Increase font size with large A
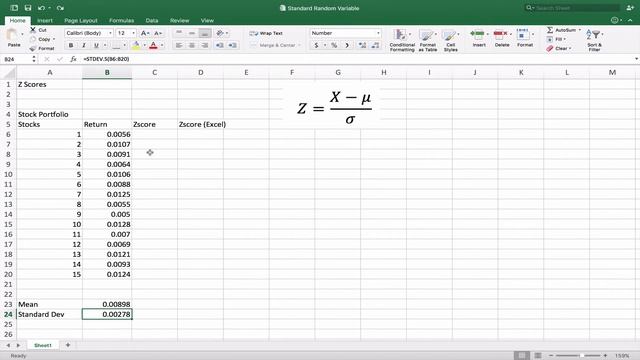 144,33
